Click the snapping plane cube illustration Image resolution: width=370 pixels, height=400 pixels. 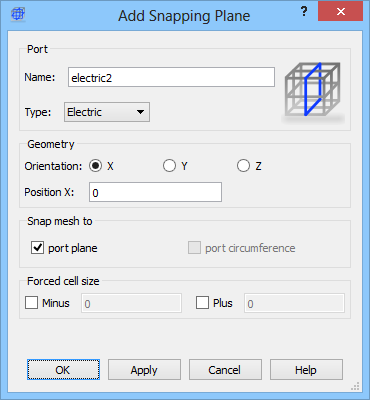point(313,90)
